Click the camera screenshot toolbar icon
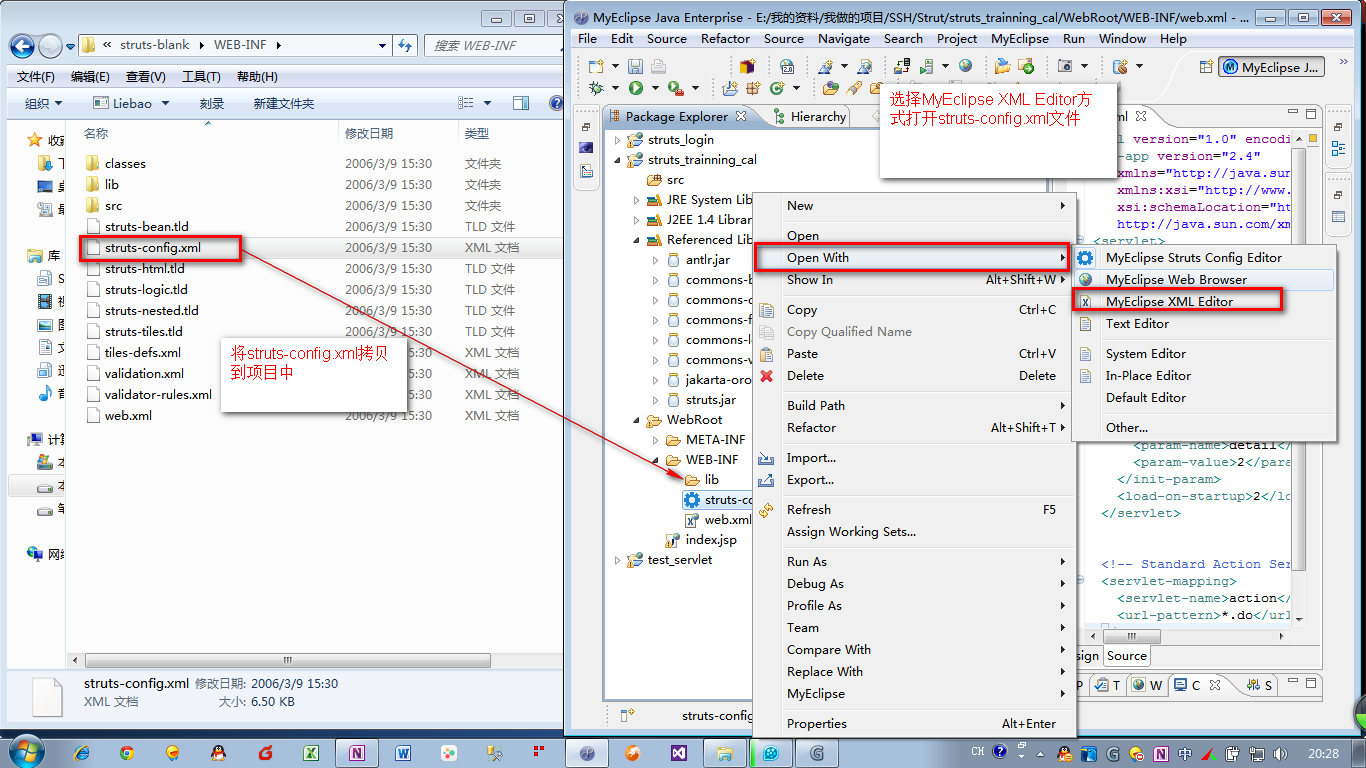This screenshot has width=1366, height=768. [x=1065, y=66]
